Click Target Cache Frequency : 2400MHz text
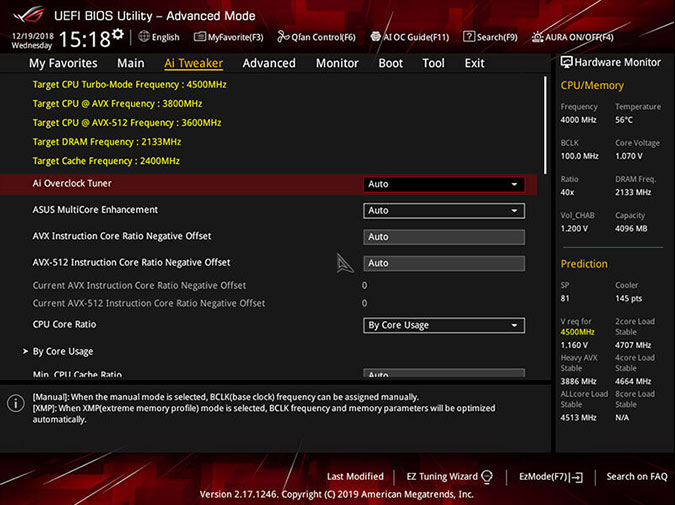The width and height of the screenshot is (675, 505). [106, 161]
